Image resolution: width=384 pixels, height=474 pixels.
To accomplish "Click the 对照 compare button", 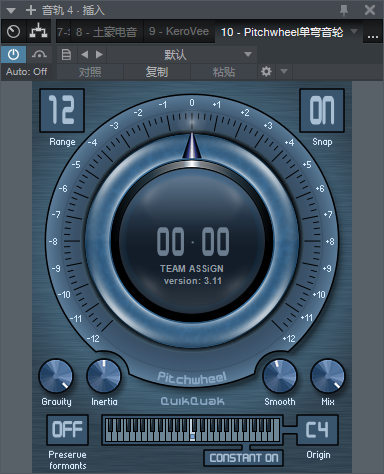I will [x=90, y=72].
